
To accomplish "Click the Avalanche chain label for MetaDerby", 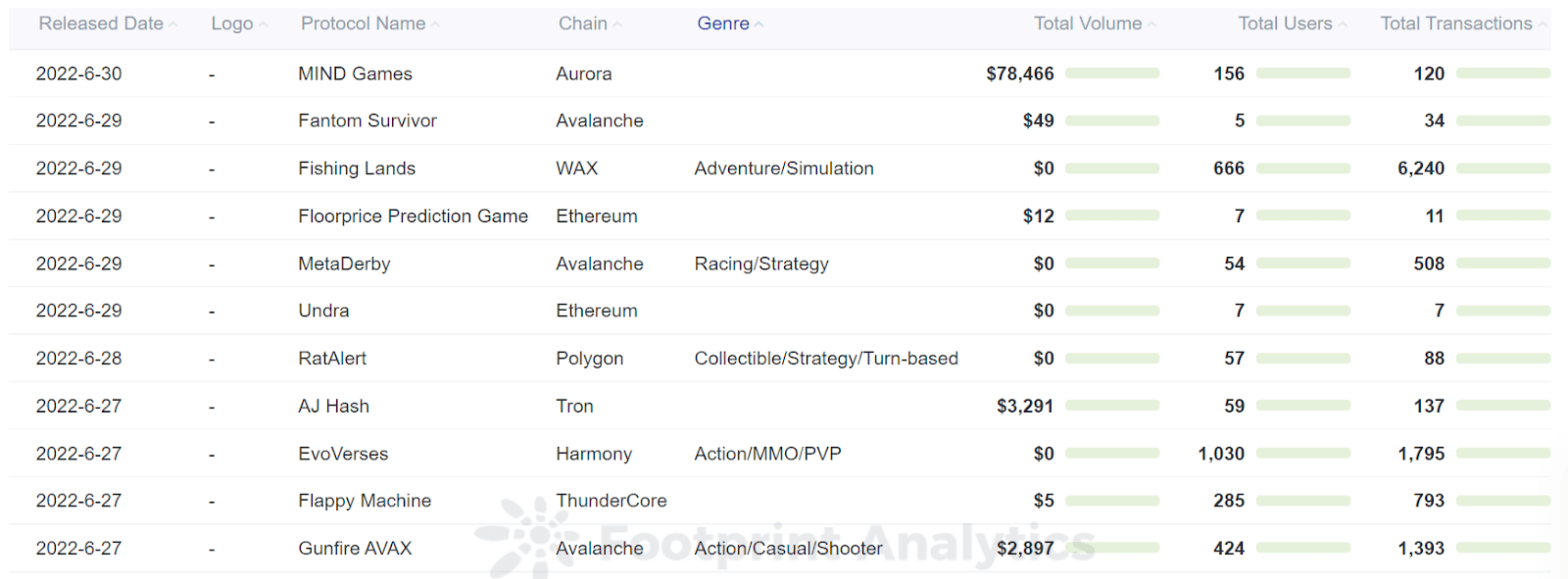I will (599, 263).
